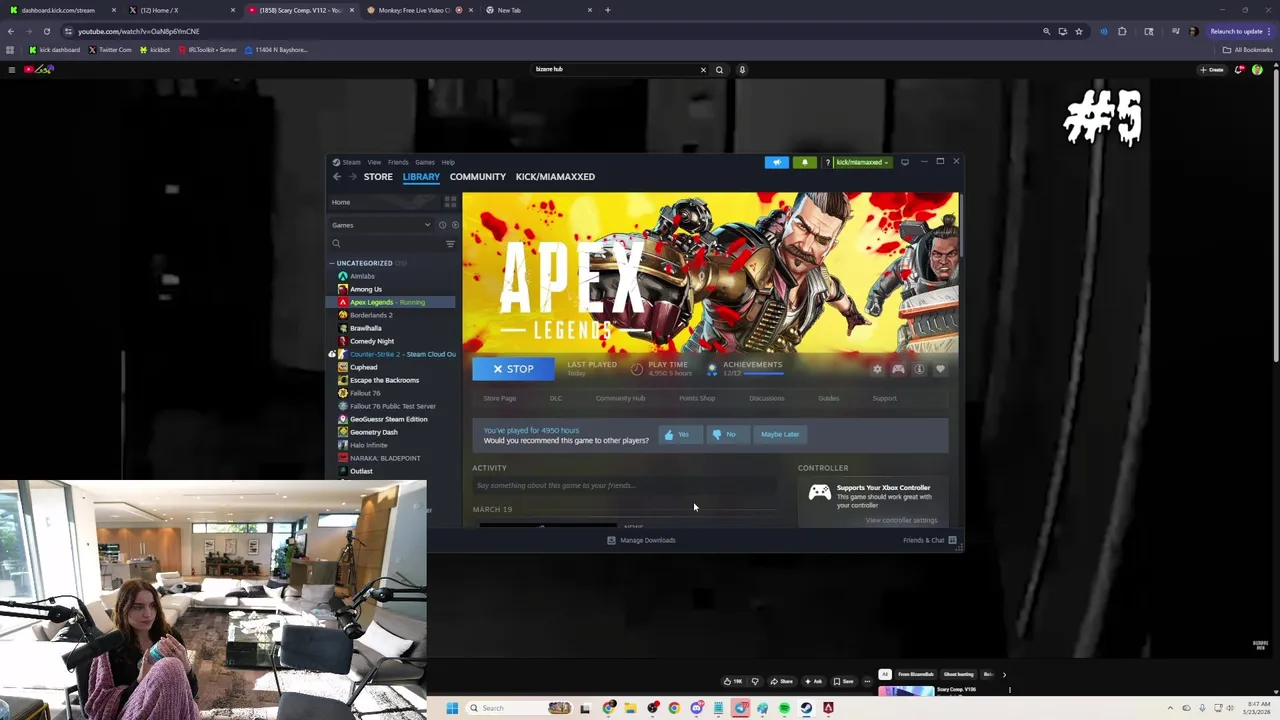The width and height of the screenshot is (1280, 720).
Task: Click the activity 'Say something' field
Action: pyautogui.click(x=624, y=485)
